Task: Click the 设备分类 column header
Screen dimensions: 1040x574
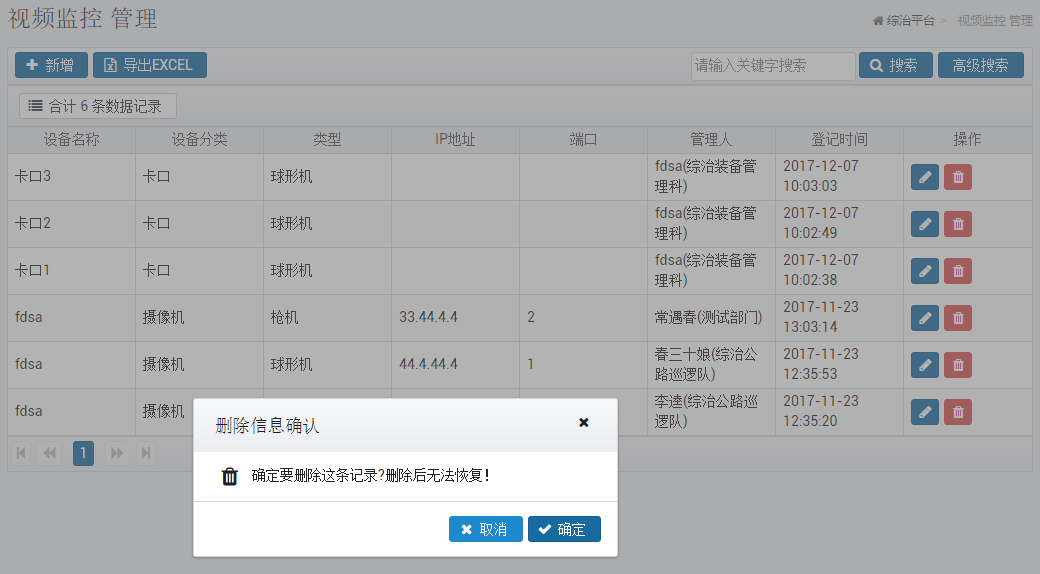Action: coord(200,140)
